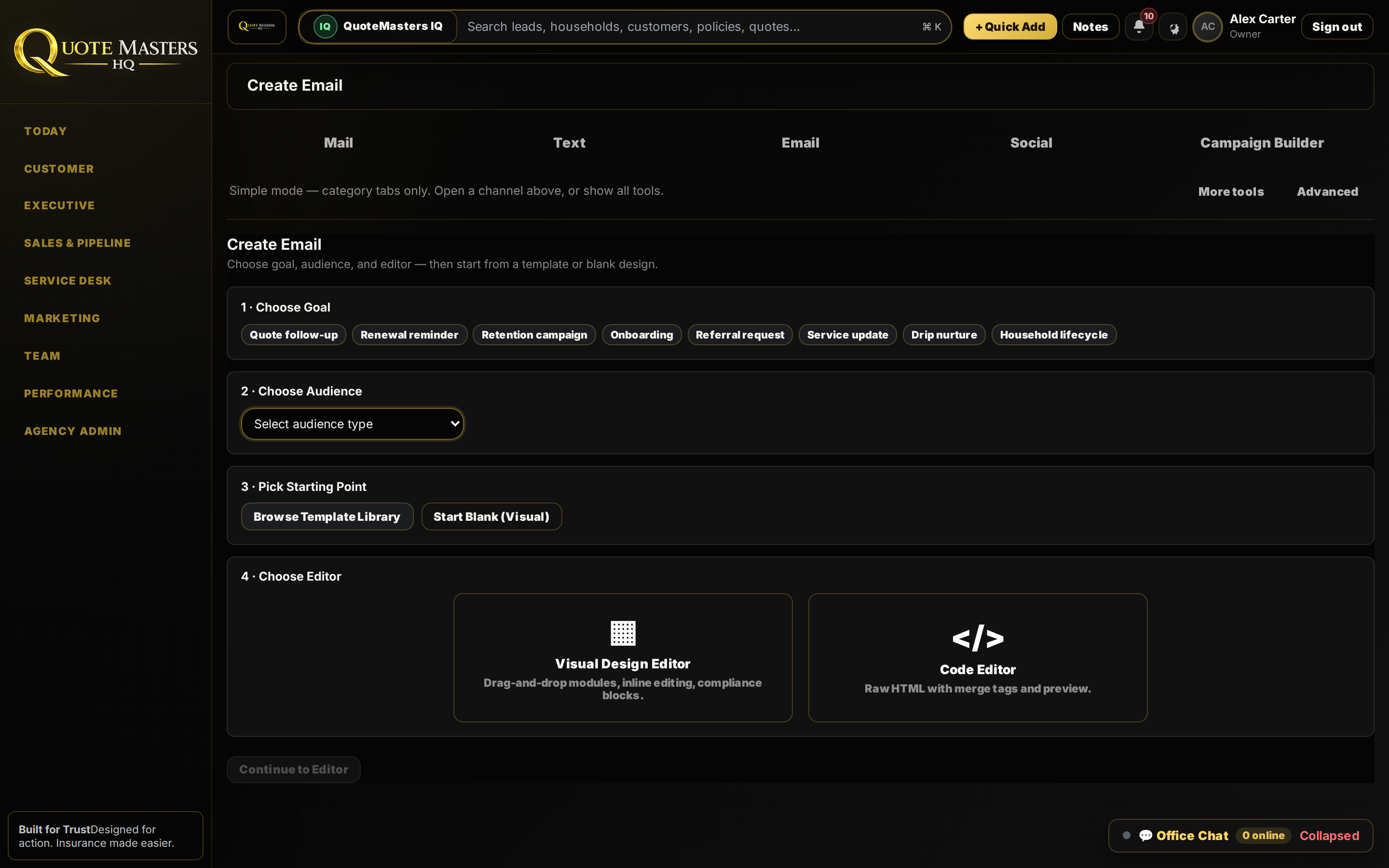Click Start Blank (Visual)
The image size is (1389, 868).
click(x=491, y=516)
